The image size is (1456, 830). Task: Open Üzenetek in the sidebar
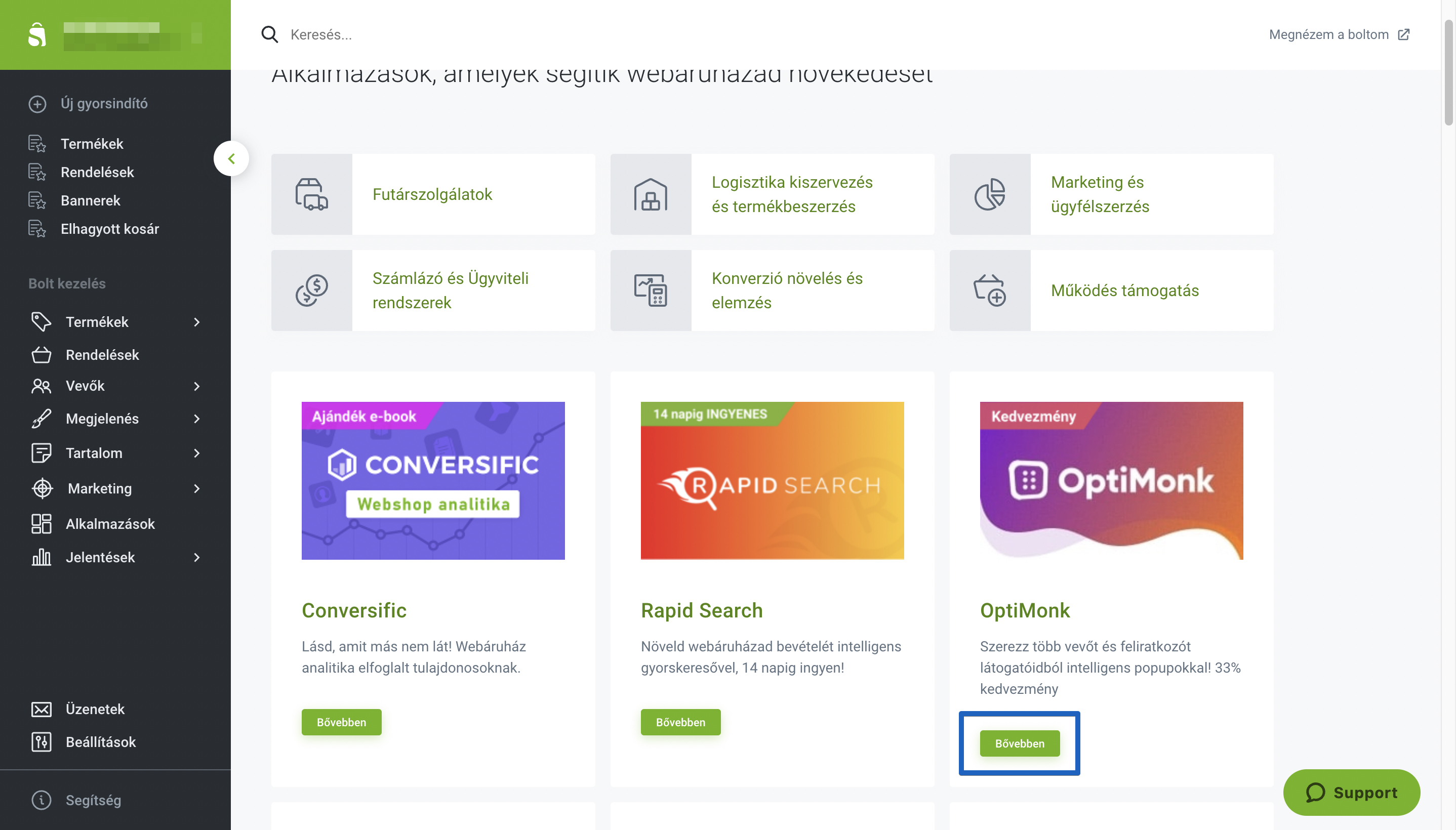tap(95, 709)
